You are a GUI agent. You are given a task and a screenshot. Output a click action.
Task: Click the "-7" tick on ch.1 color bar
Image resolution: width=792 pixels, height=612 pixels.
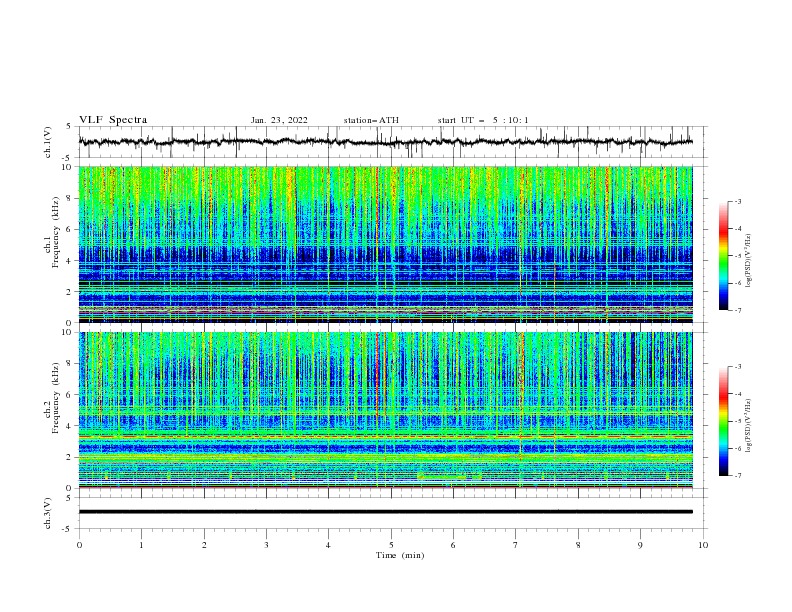coord(737,310)
